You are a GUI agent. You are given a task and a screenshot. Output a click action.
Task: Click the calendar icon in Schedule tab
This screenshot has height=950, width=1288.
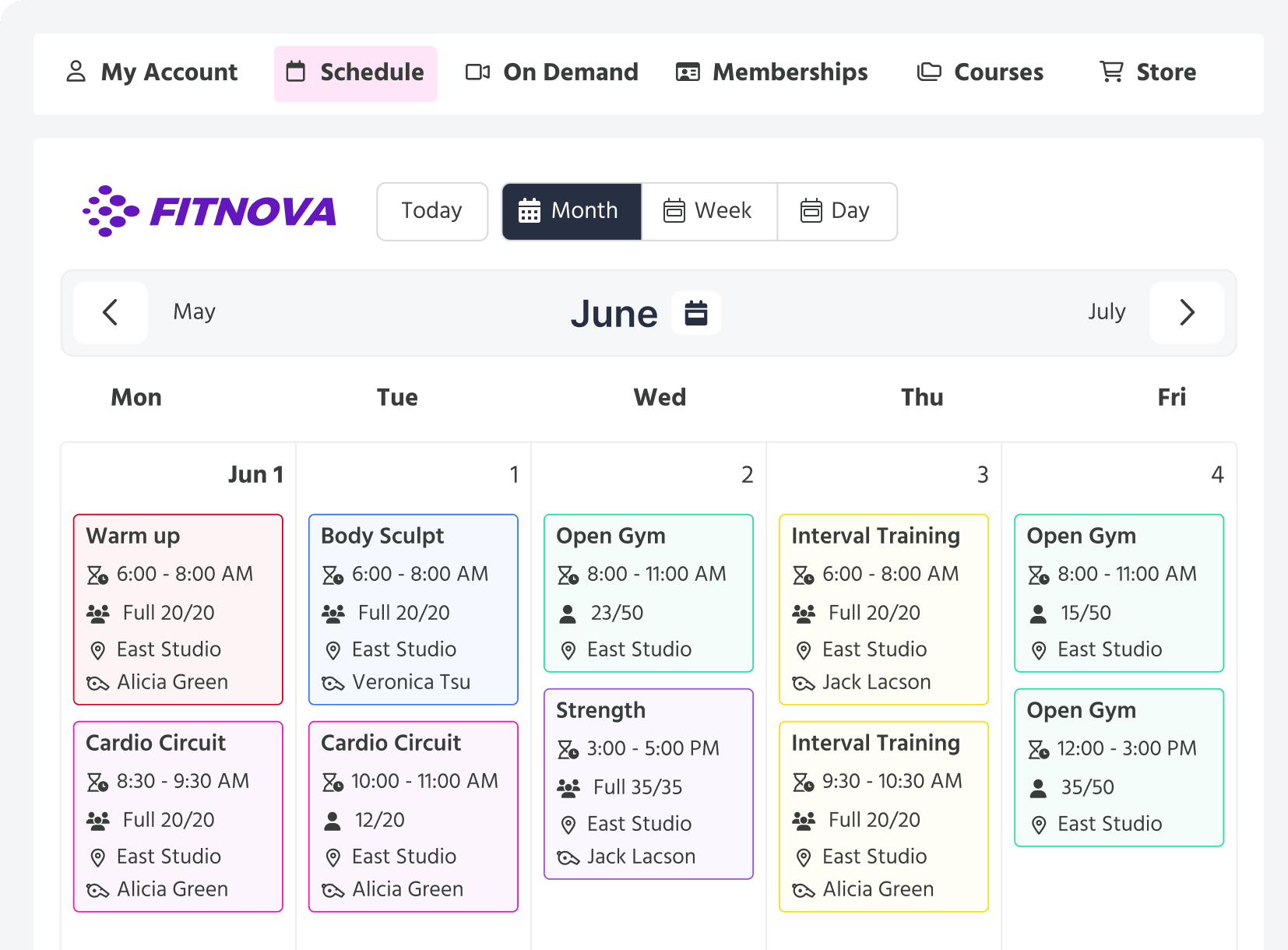(296, 72)
